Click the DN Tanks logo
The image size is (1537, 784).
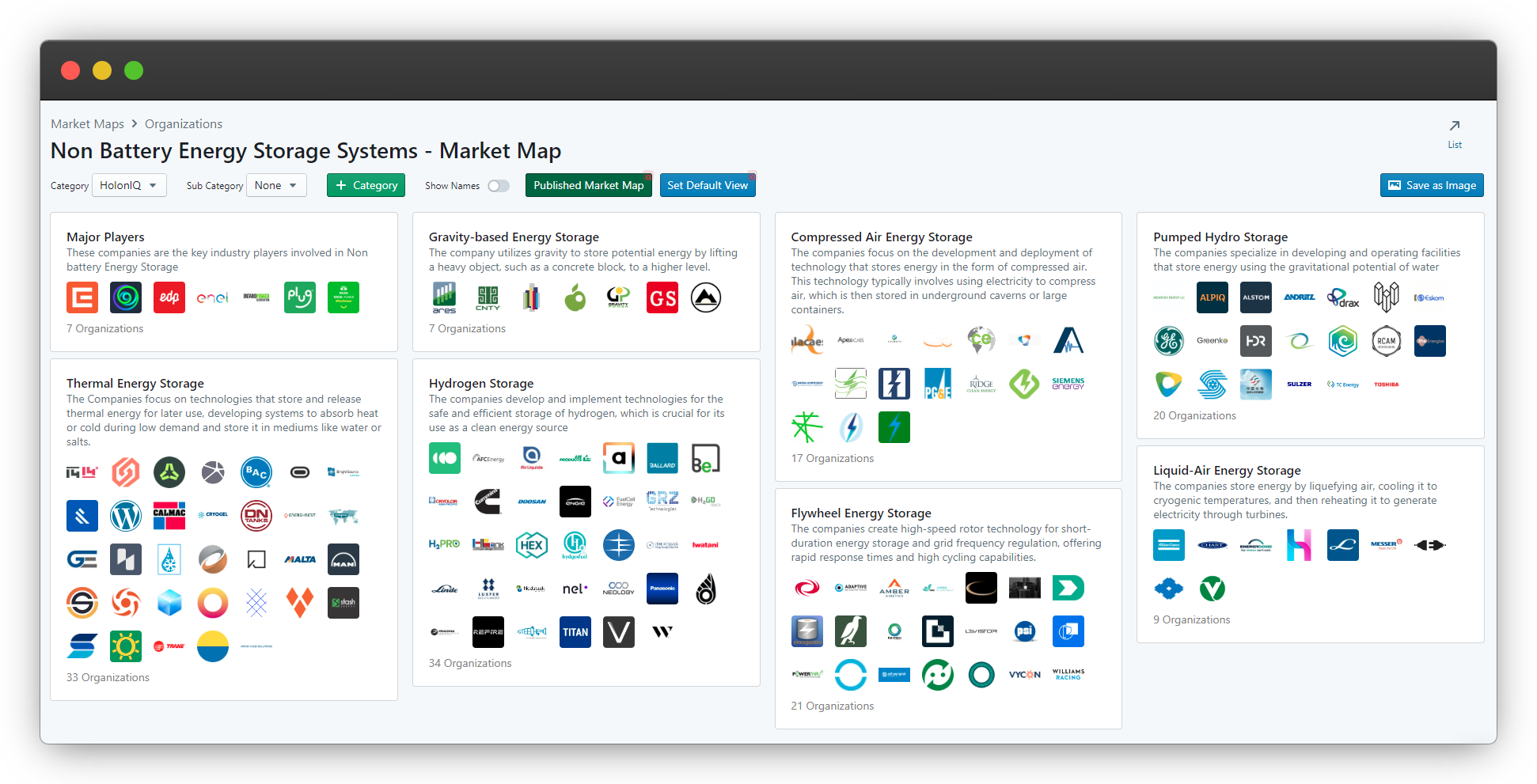point(256,516)
